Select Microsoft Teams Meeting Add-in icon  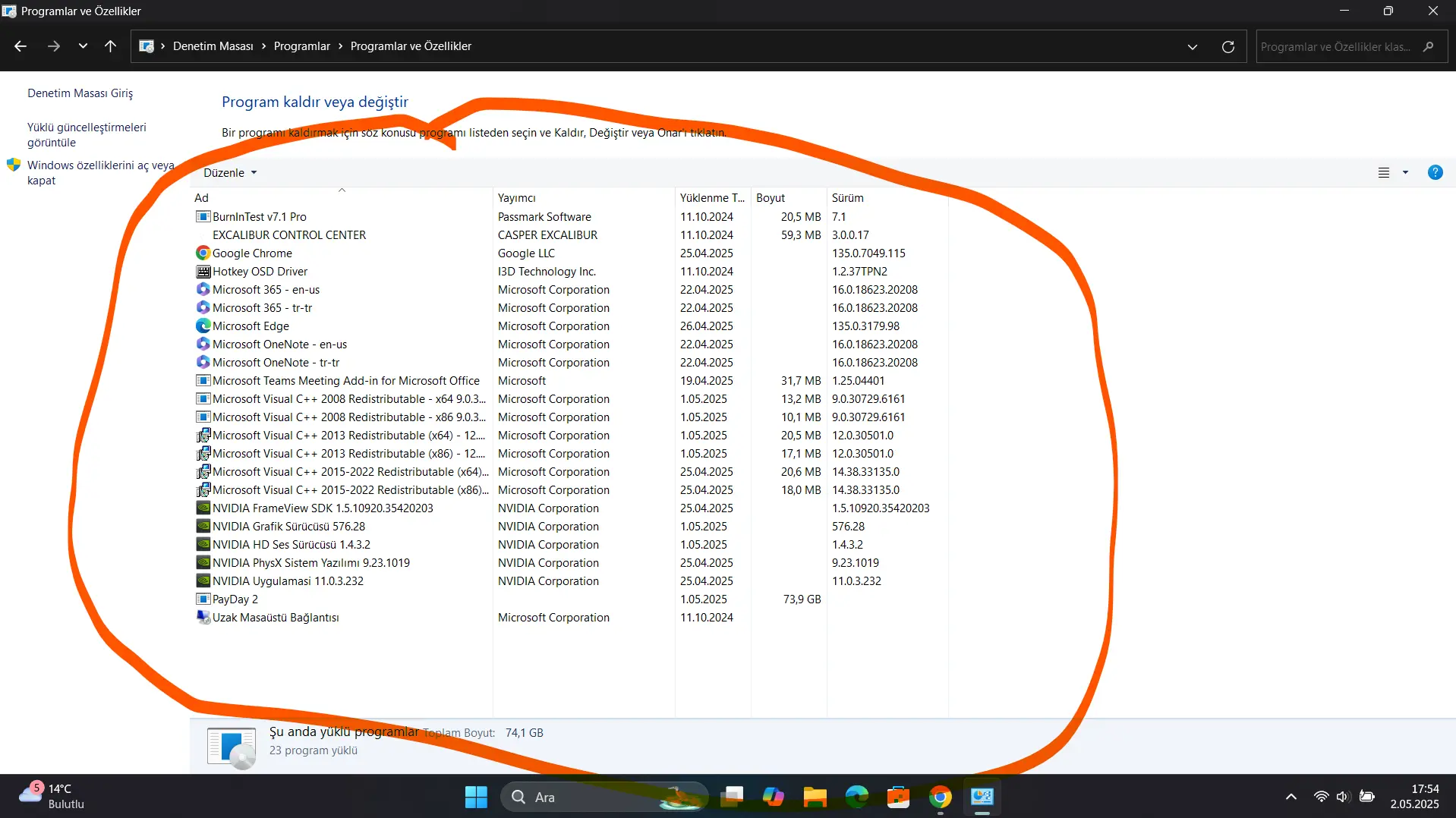[203, 381]
